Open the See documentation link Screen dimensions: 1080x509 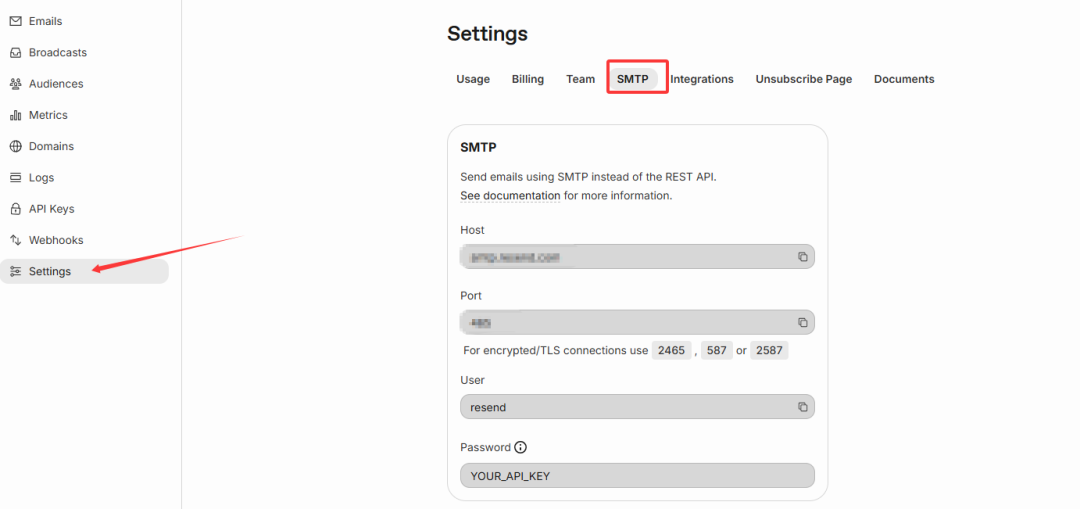[510, 196]
